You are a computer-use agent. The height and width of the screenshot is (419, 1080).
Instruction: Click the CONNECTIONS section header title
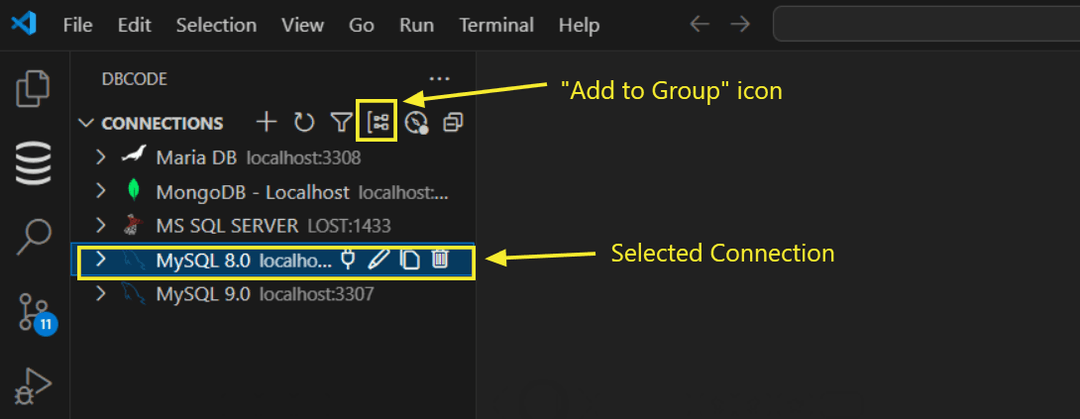coord(163,123)
